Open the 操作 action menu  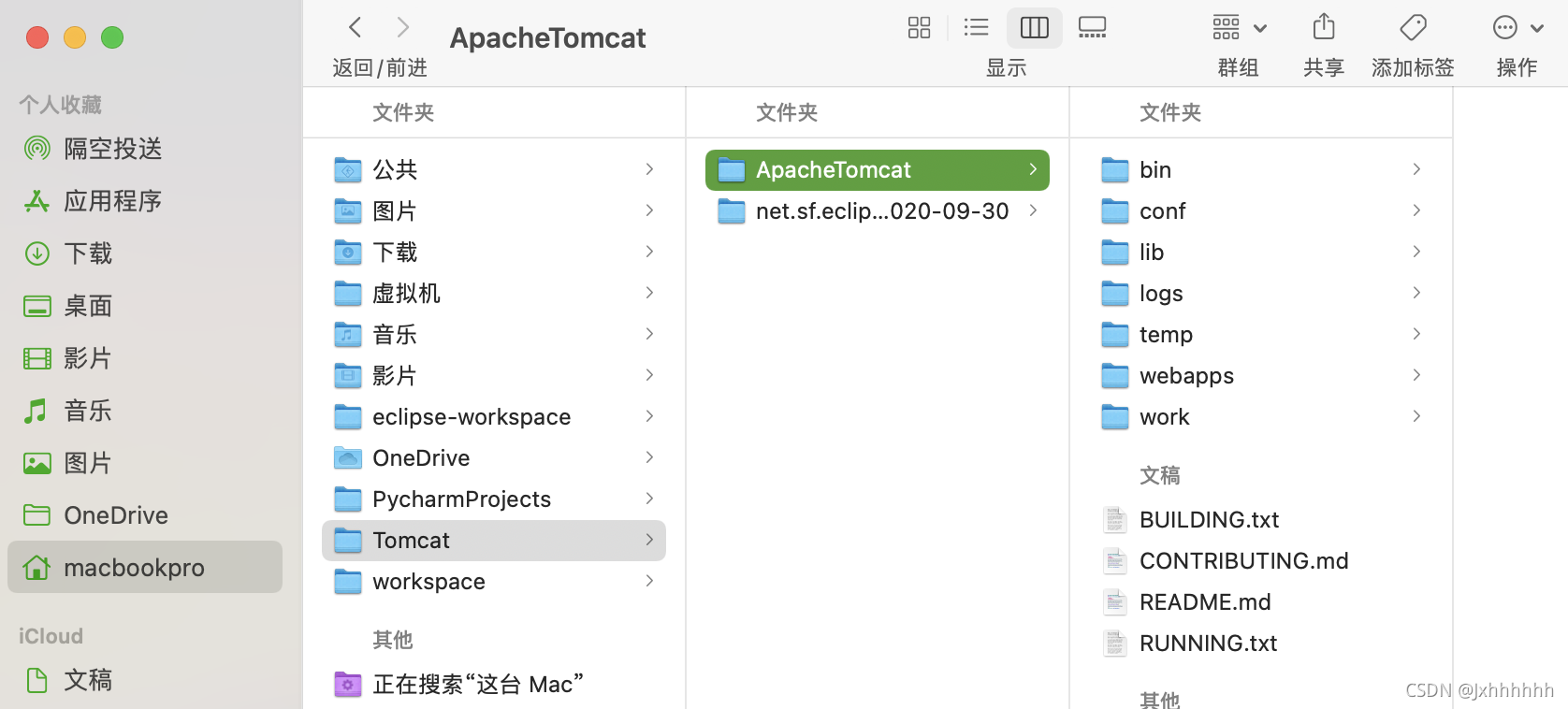coord(1517,27)
